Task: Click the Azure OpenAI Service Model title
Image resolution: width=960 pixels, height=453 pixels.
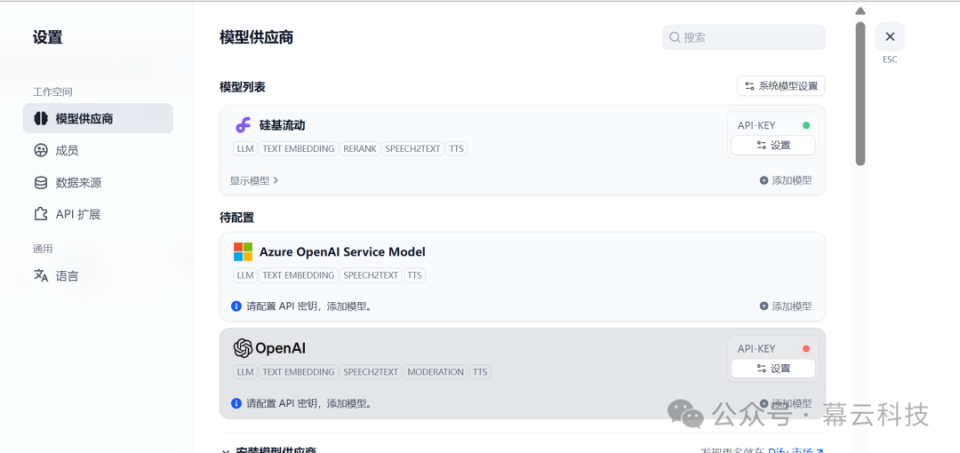Action: pos(342,252)
